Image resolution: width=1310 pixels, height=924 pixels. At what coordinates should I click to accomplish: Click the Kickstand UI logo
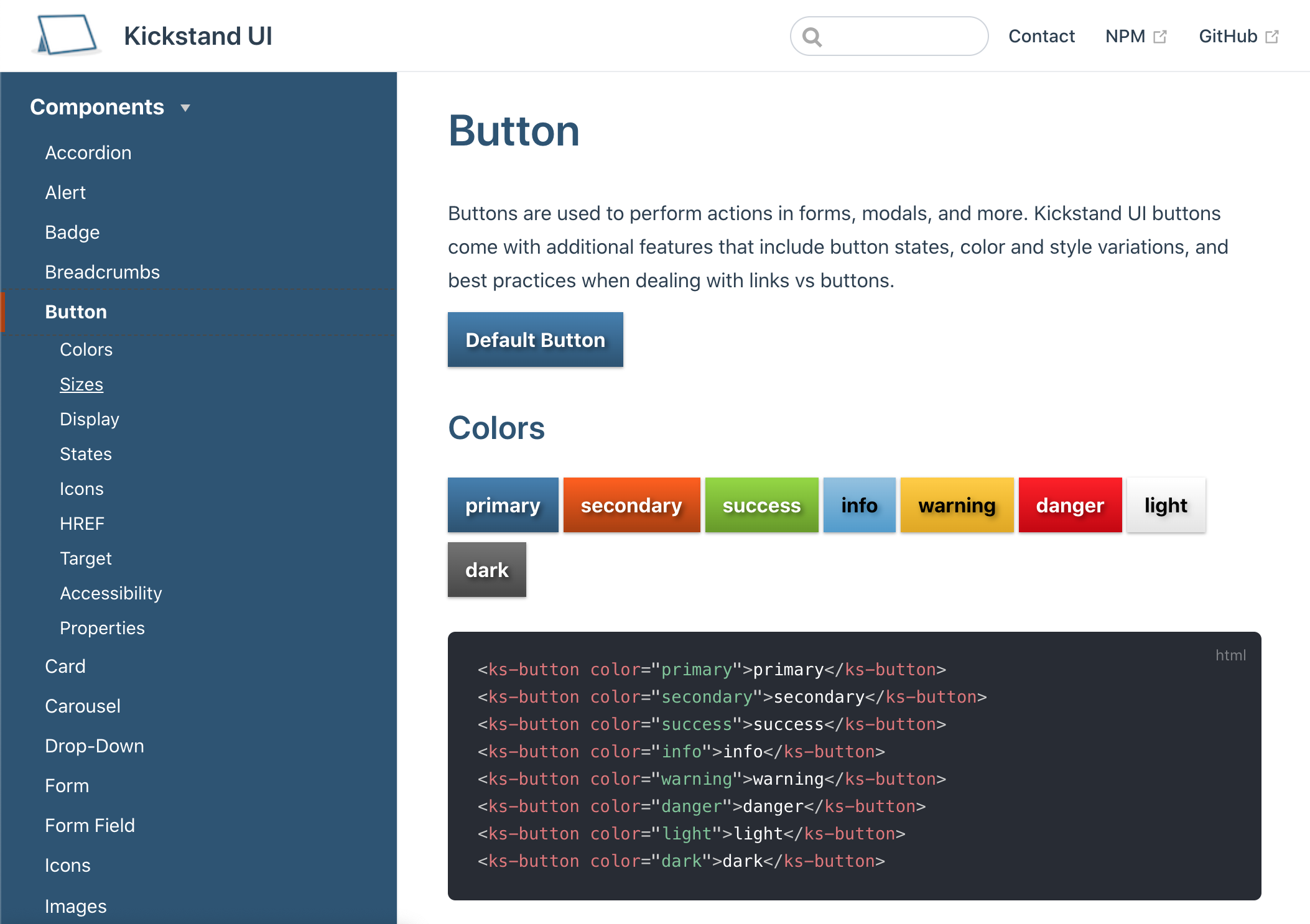pyautogui.click(x=65, y=35)
